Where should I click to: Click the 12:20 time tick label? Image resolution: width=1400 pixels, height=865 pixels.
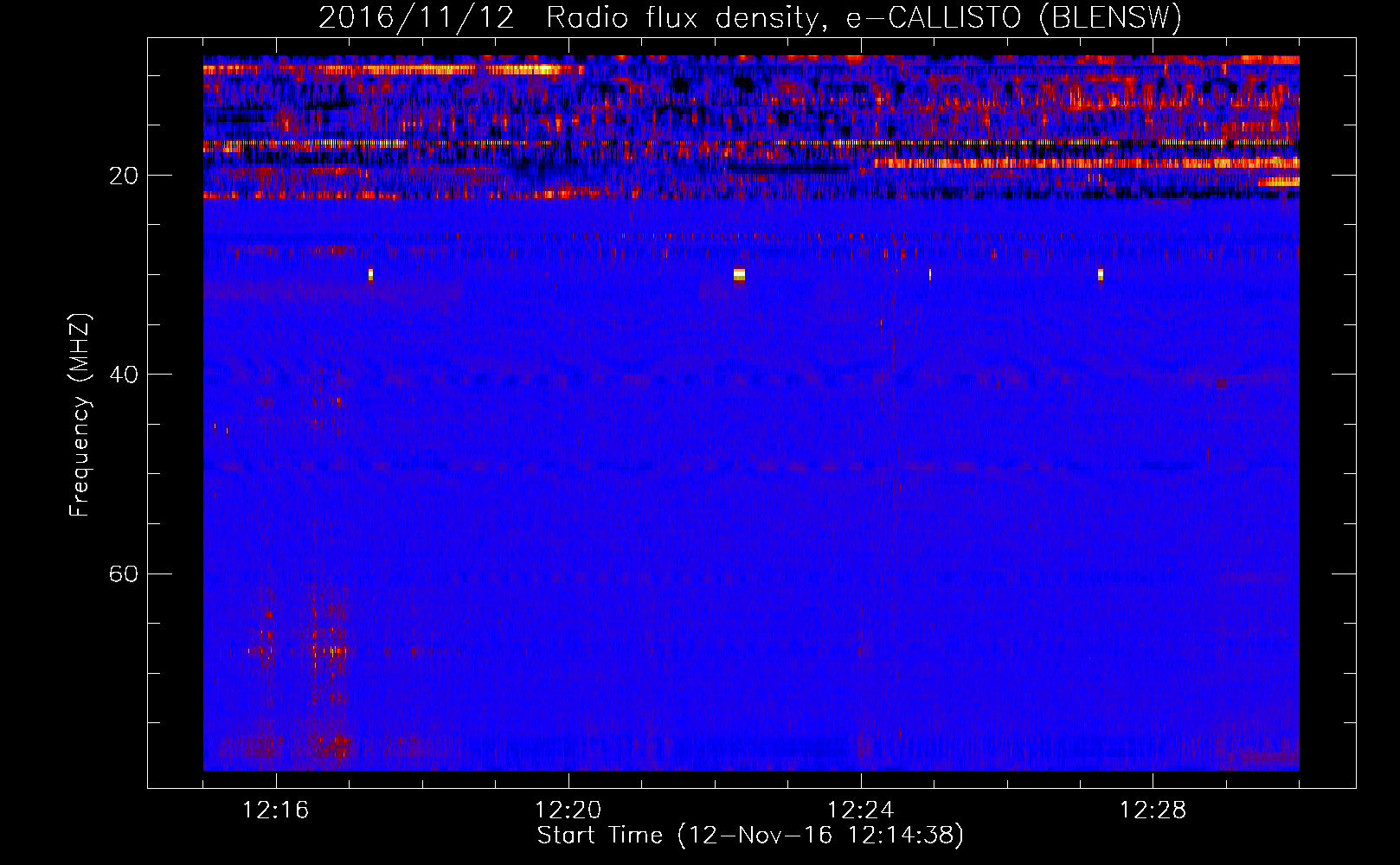pyautogui.click(x=568, y=811)
